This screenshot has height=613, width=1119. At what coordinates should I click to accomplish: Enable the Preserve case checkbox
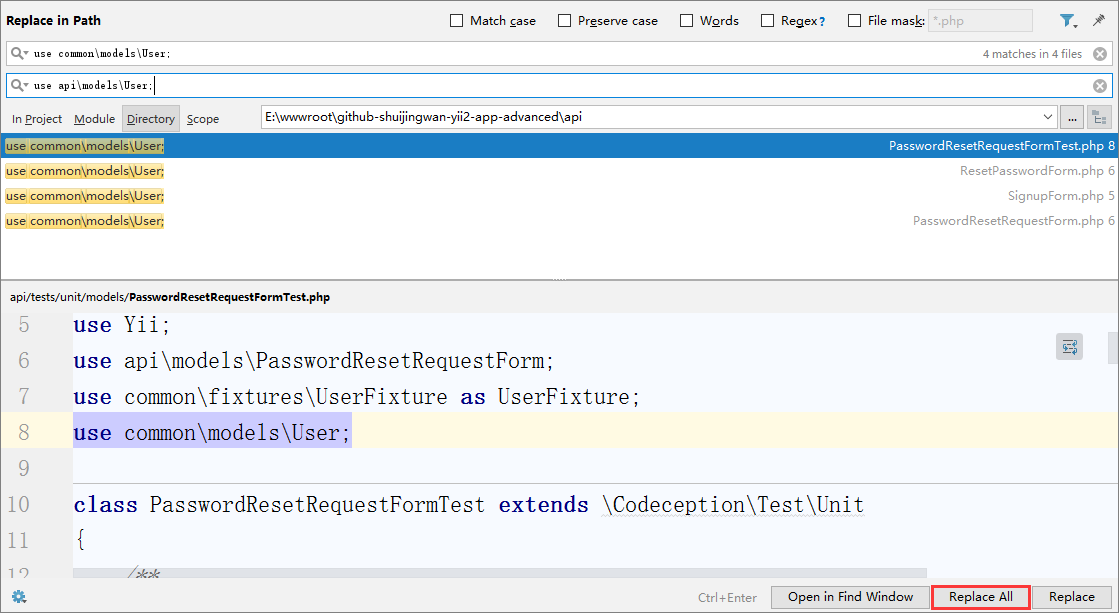pos(565,21)
